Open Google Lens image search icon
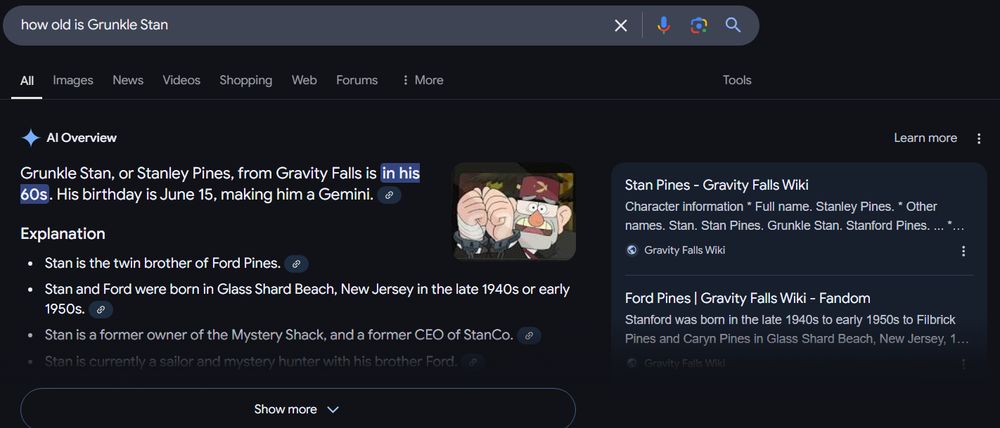This screenshot has height=428, width=1000. 699,26
